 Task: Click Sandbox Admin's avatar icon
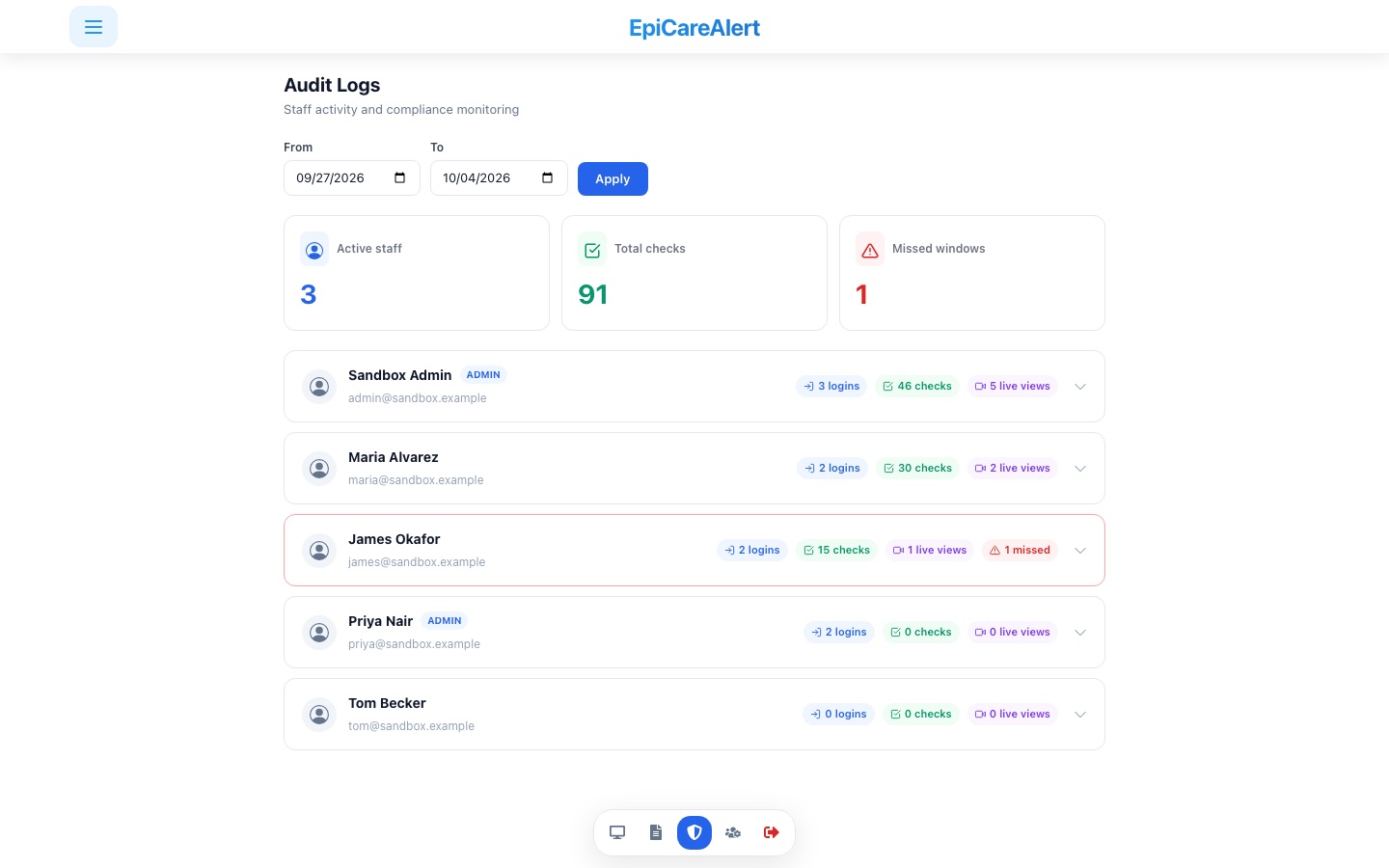click(x=319, y=387)
